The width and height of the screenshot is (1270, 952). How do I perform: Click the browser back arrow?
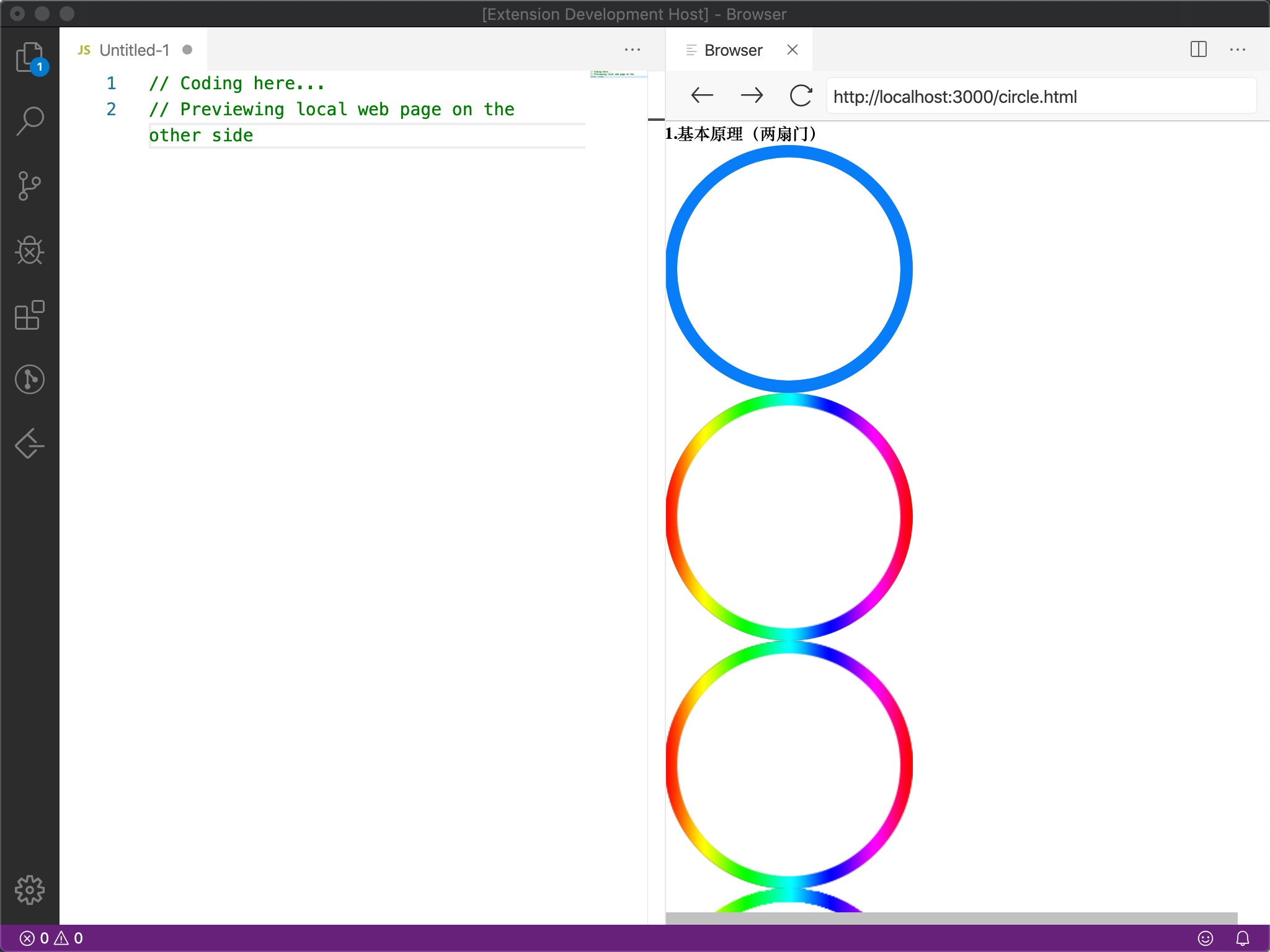pos(702,95)
